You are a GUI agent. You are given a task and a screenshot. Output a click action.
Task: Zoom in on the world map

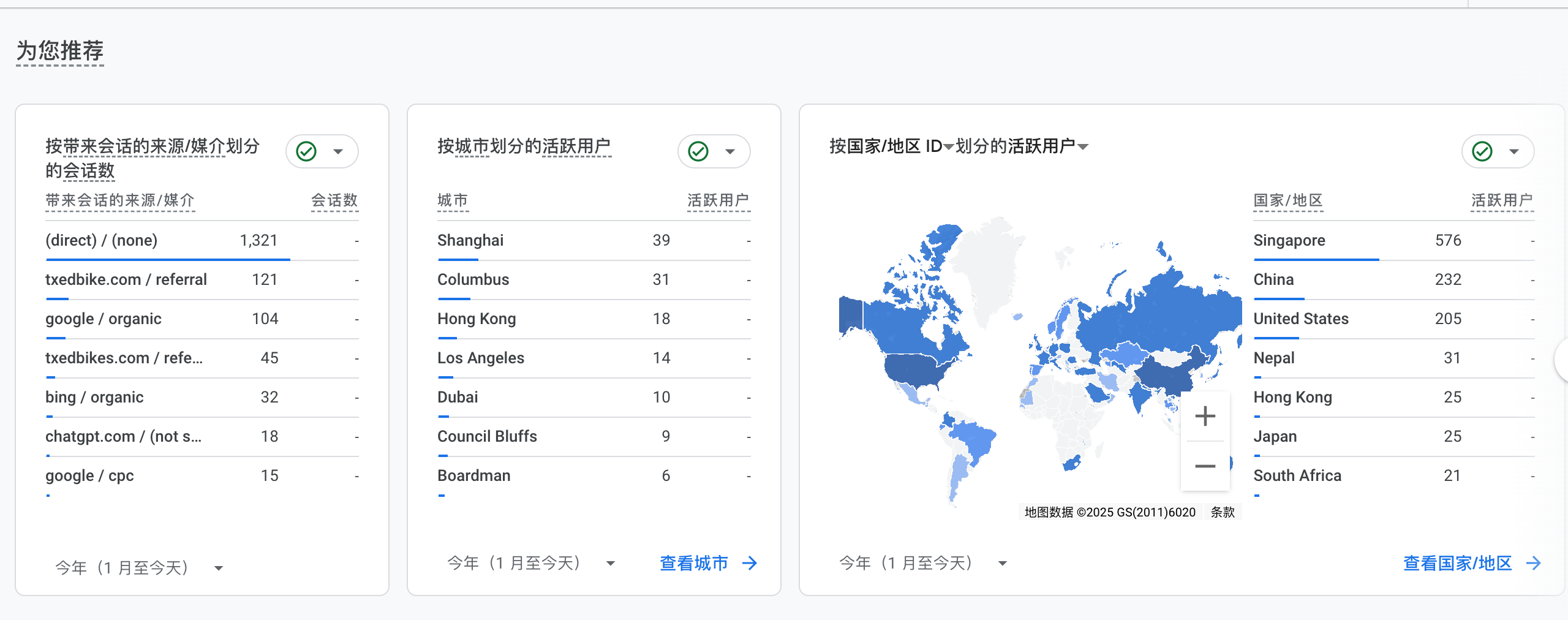(x=1205, y=417)
